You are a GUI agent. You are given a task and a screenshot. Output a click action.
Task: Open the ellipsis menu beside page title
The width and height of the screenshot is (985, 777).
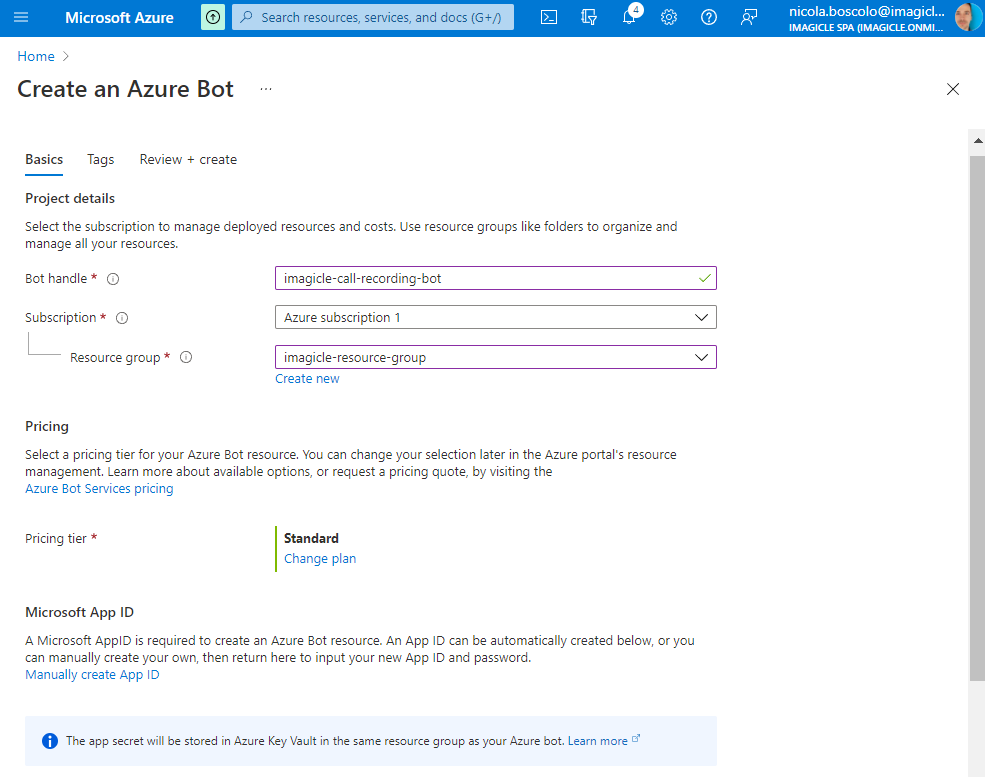(x=266, y=89)
